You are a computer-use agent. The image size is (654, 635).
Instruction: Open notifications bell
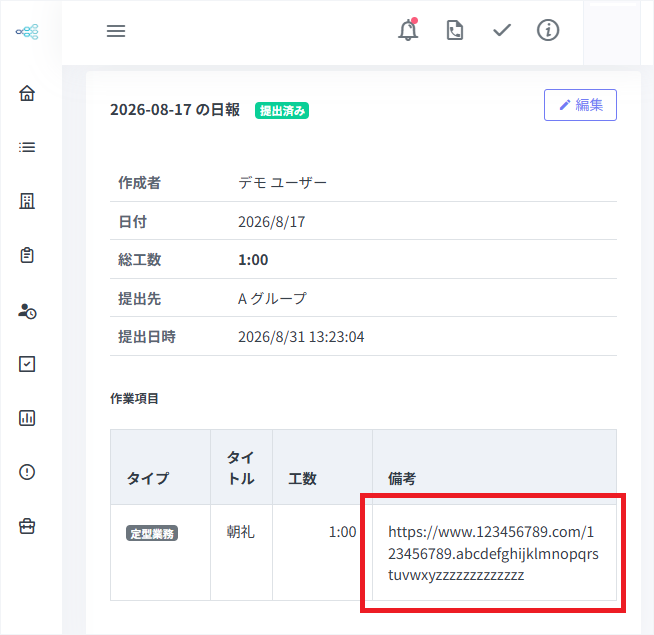point(408,30)
